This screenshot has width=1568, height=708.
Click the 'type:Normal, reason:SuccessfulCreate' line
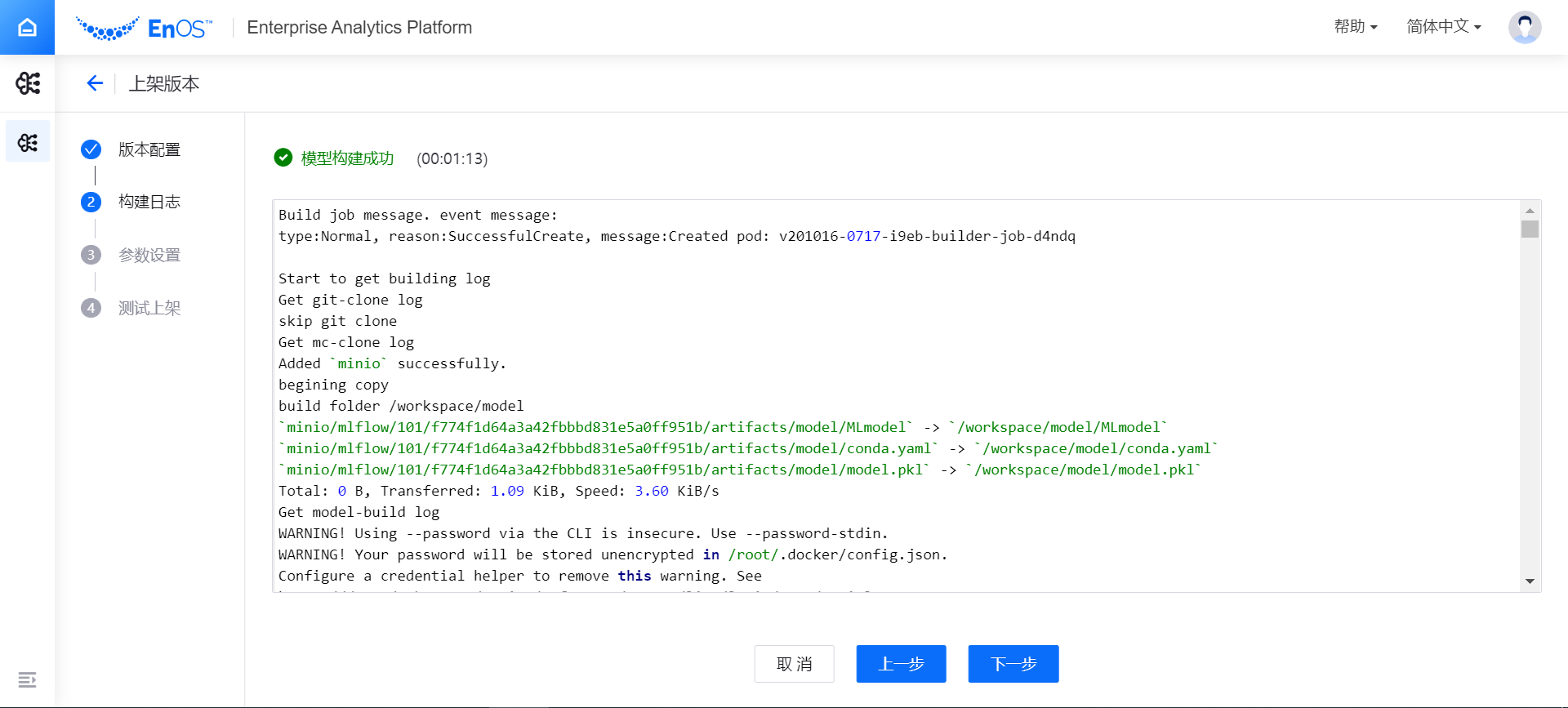677,236
